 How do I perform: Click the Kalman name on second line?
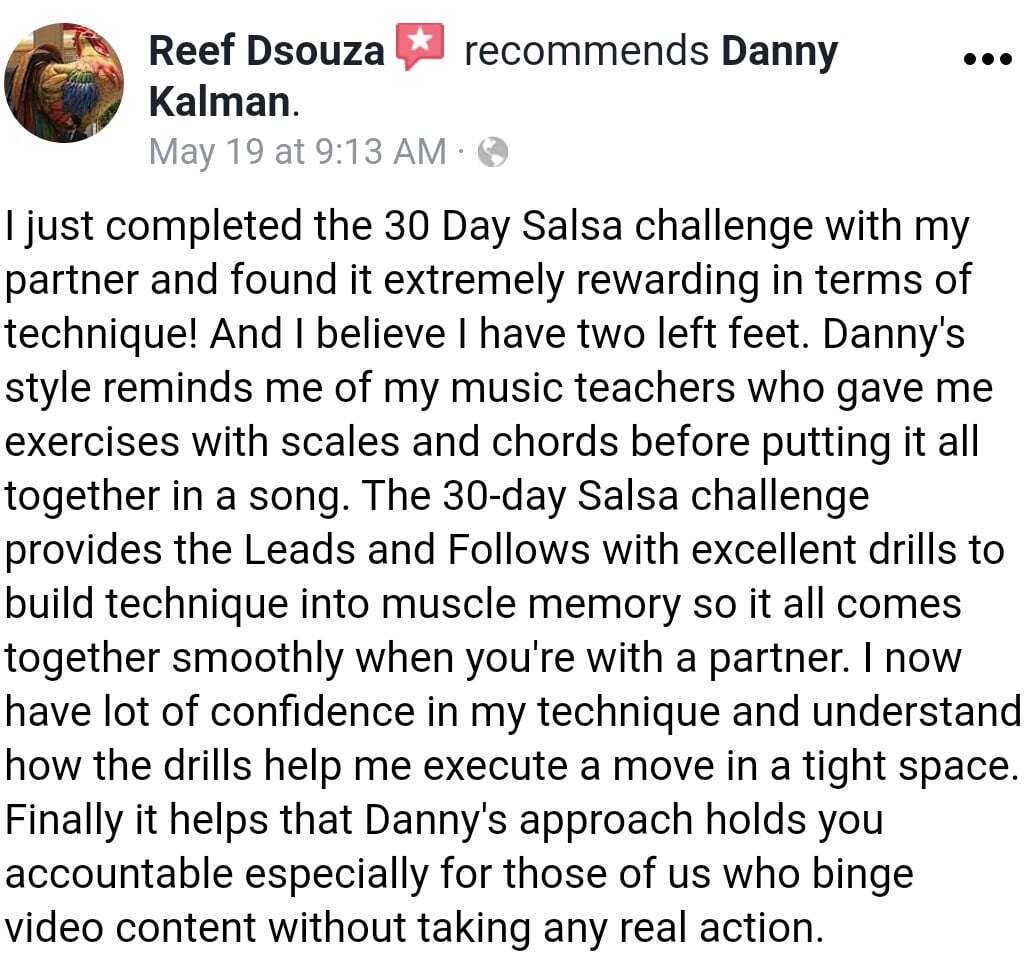[x=220, y=102]
